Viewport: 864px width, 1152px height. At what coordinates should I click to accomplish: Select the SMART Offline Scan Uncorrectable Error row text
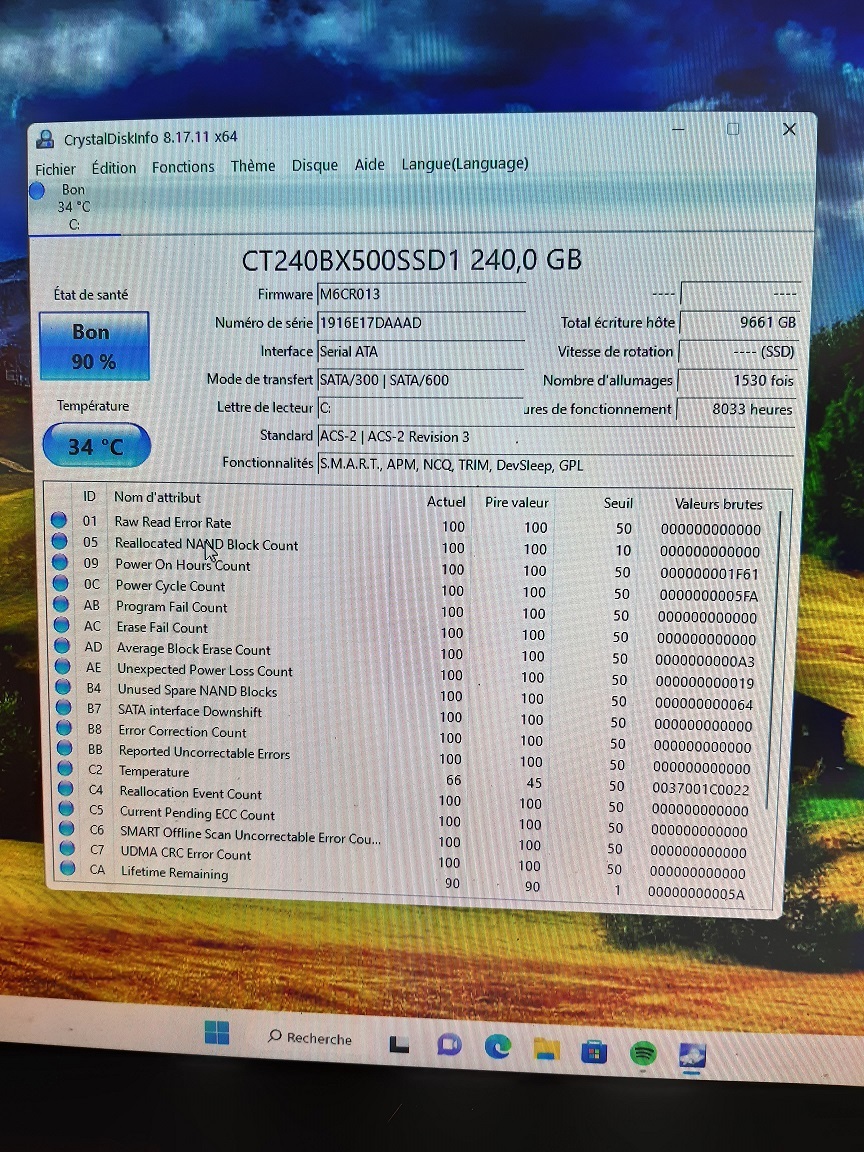click(251, 835)
